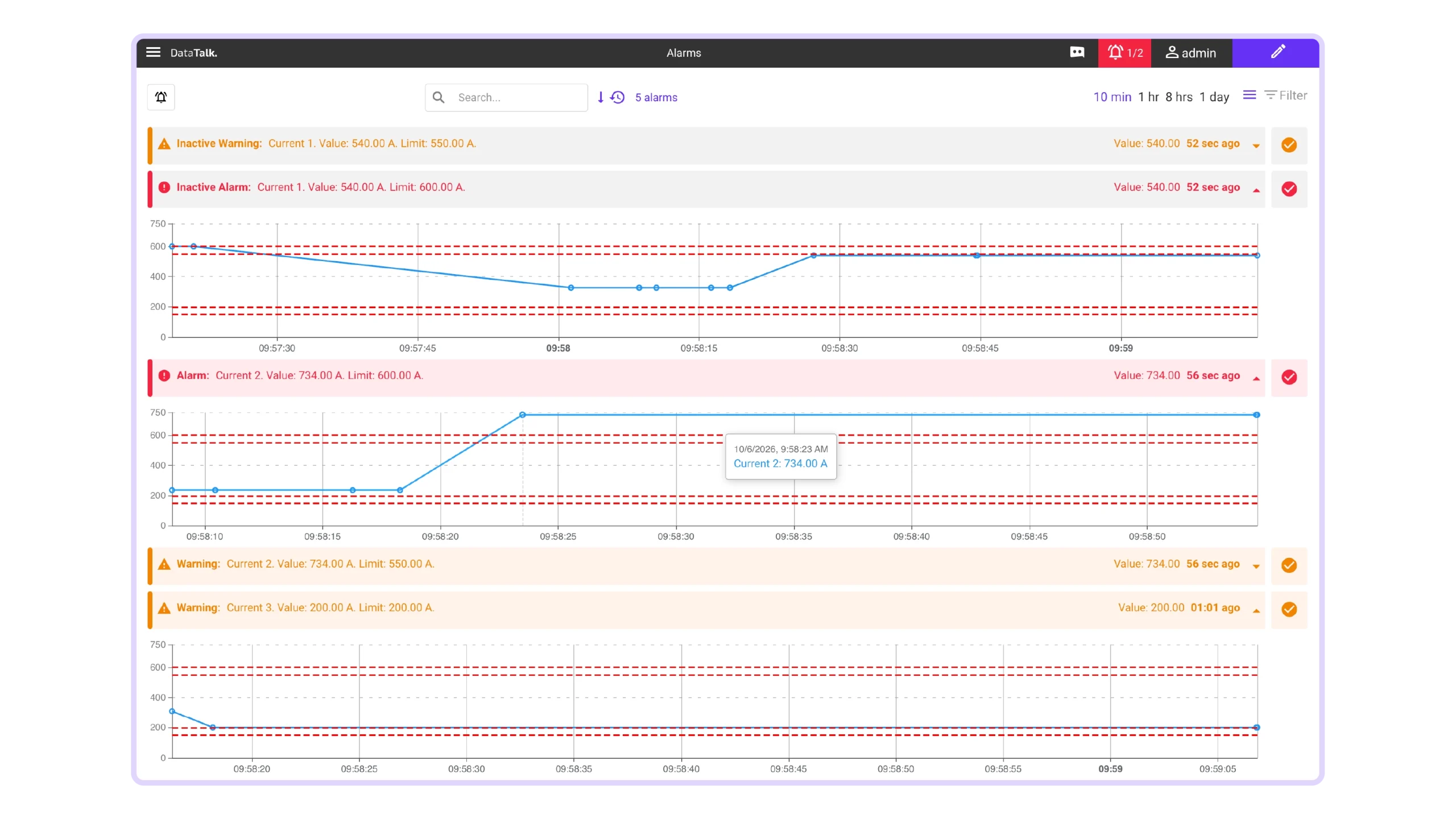This screenshot has width=1456, height=819.
Task: Focus the Search input field
Action: (x=506, y=97)
